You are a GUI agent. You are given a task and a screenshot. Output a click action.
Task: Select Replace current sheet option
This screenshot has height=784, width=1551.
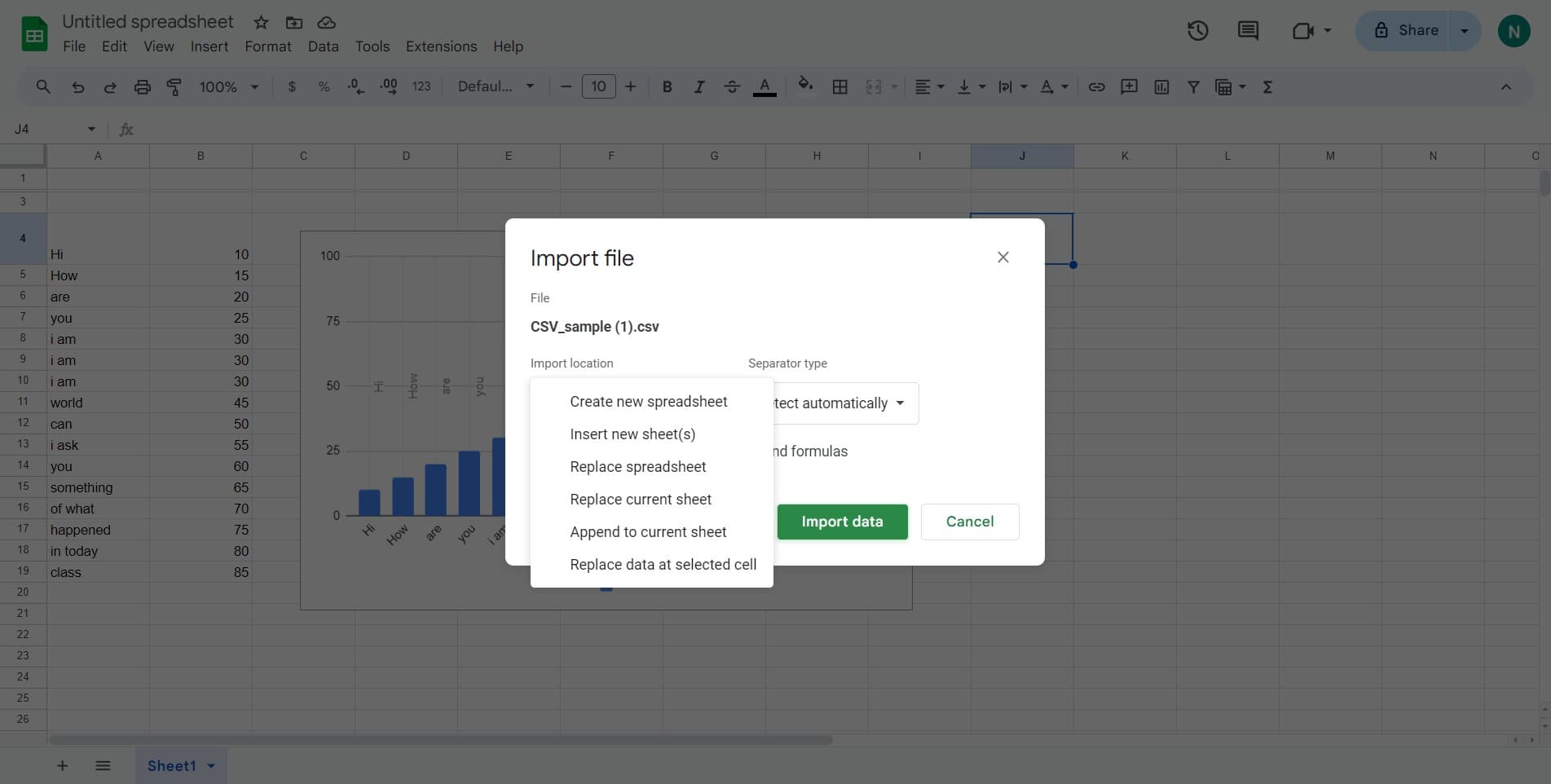pyautogui.click(x=640, y=500)
